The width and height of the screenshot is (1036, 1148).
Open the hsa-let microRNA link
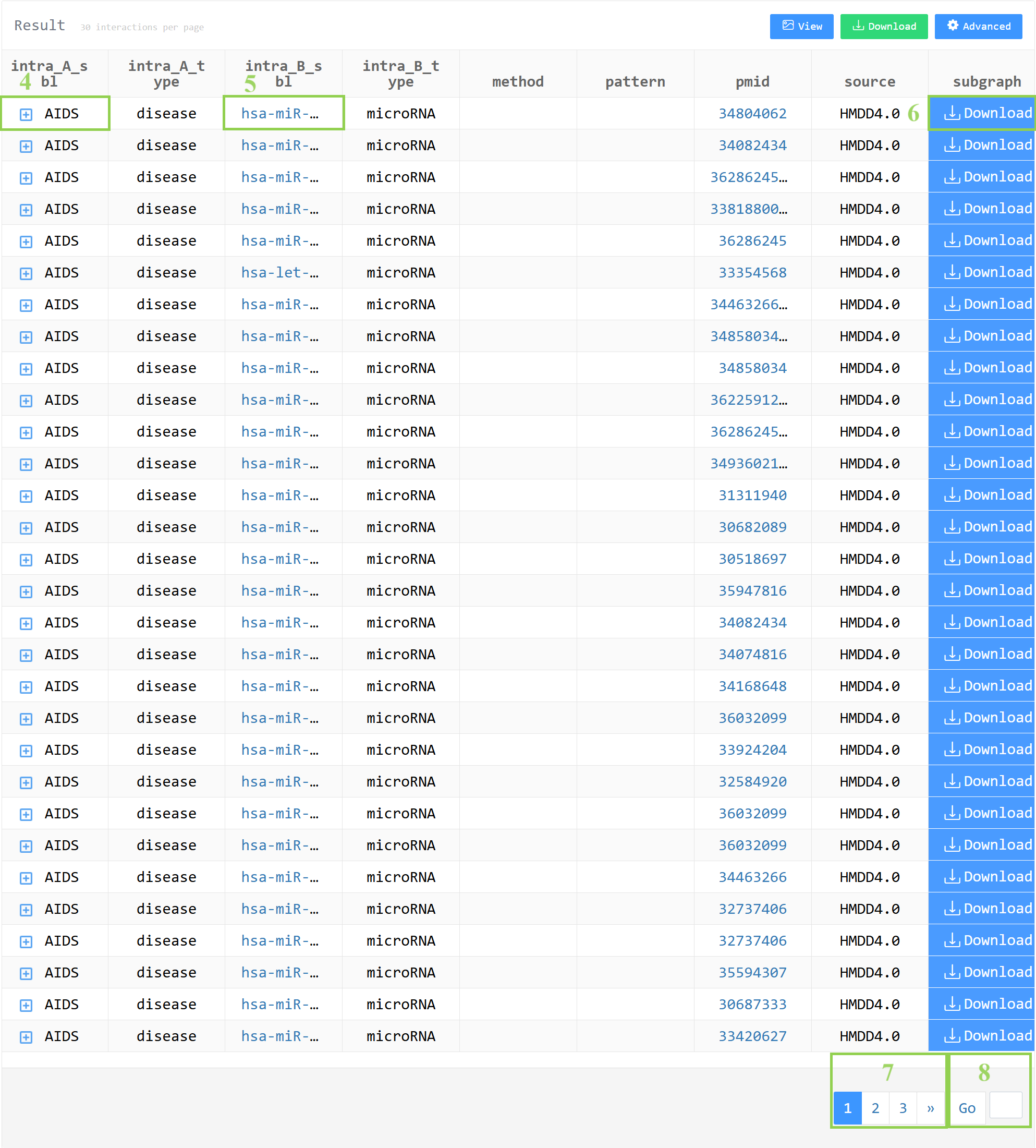coord(279,273)
